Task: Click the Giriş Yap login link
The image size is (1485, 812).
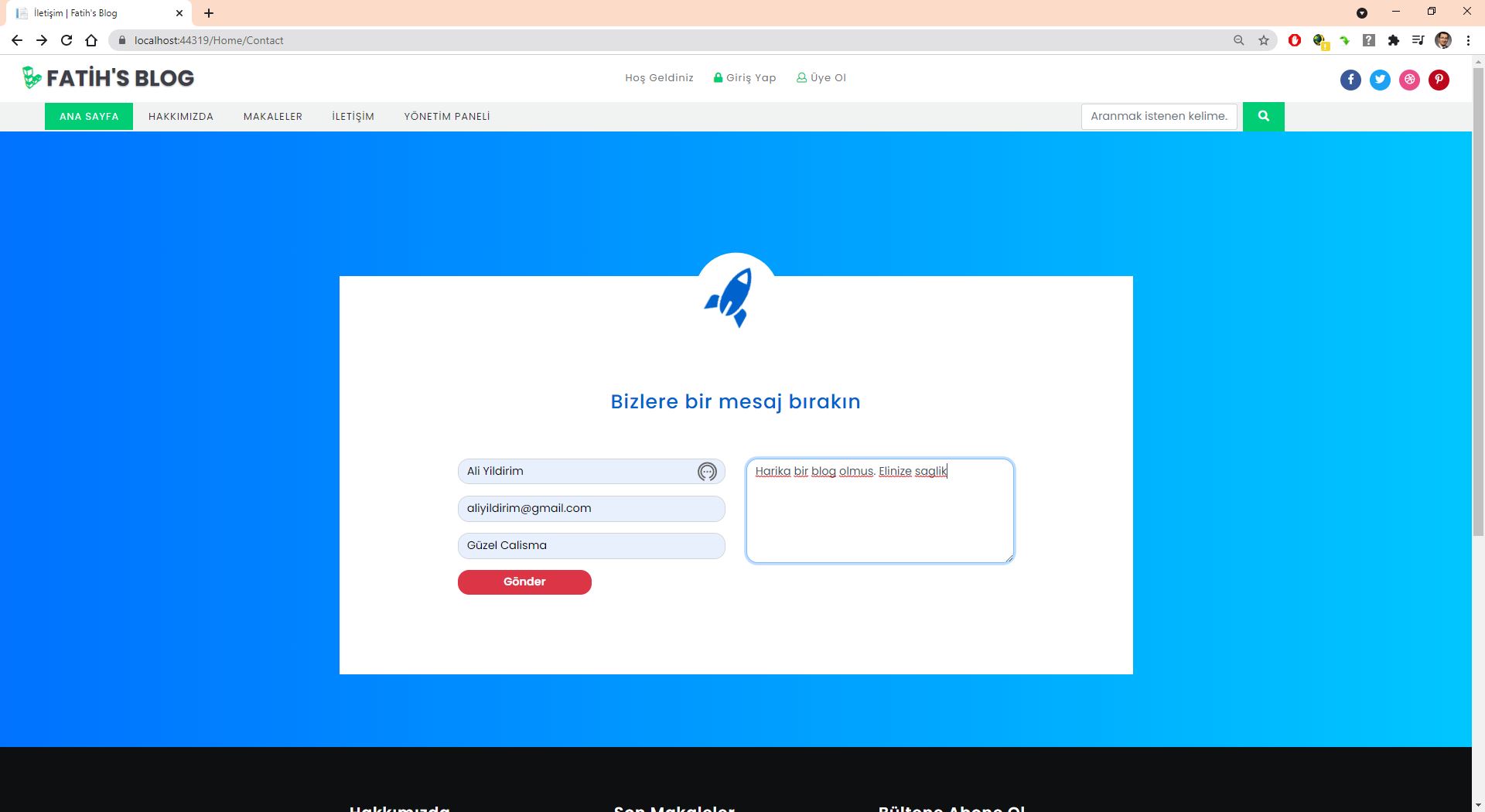Action: tap(745, 77)
